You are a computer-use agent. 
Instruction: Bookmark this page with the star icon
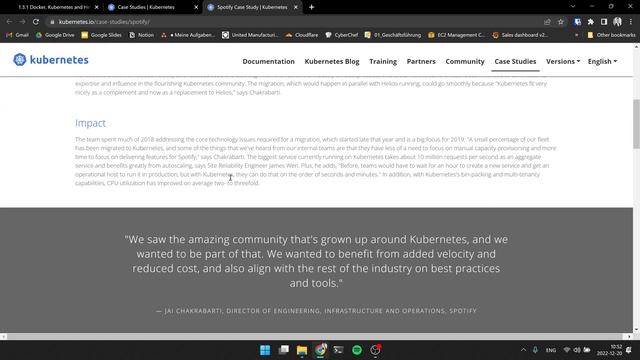coord(561,22)
